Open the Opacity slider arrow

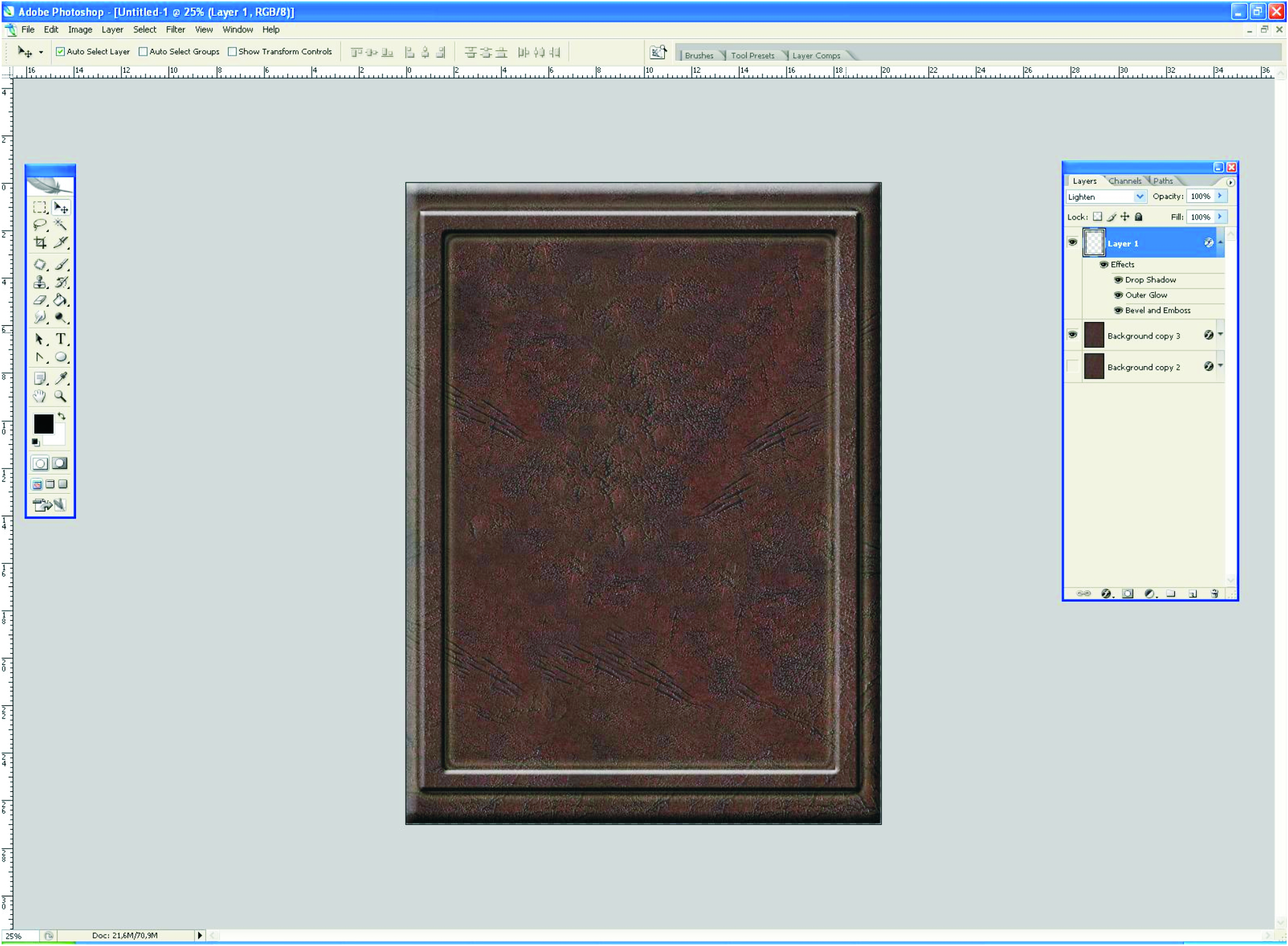(1220, 196)
